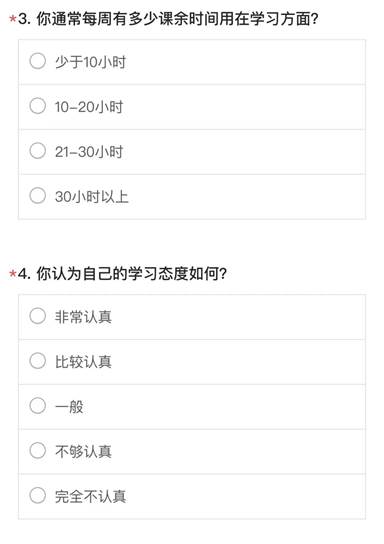
Task: Pick the 完全不认真 radio button
Action: [37, 495]
